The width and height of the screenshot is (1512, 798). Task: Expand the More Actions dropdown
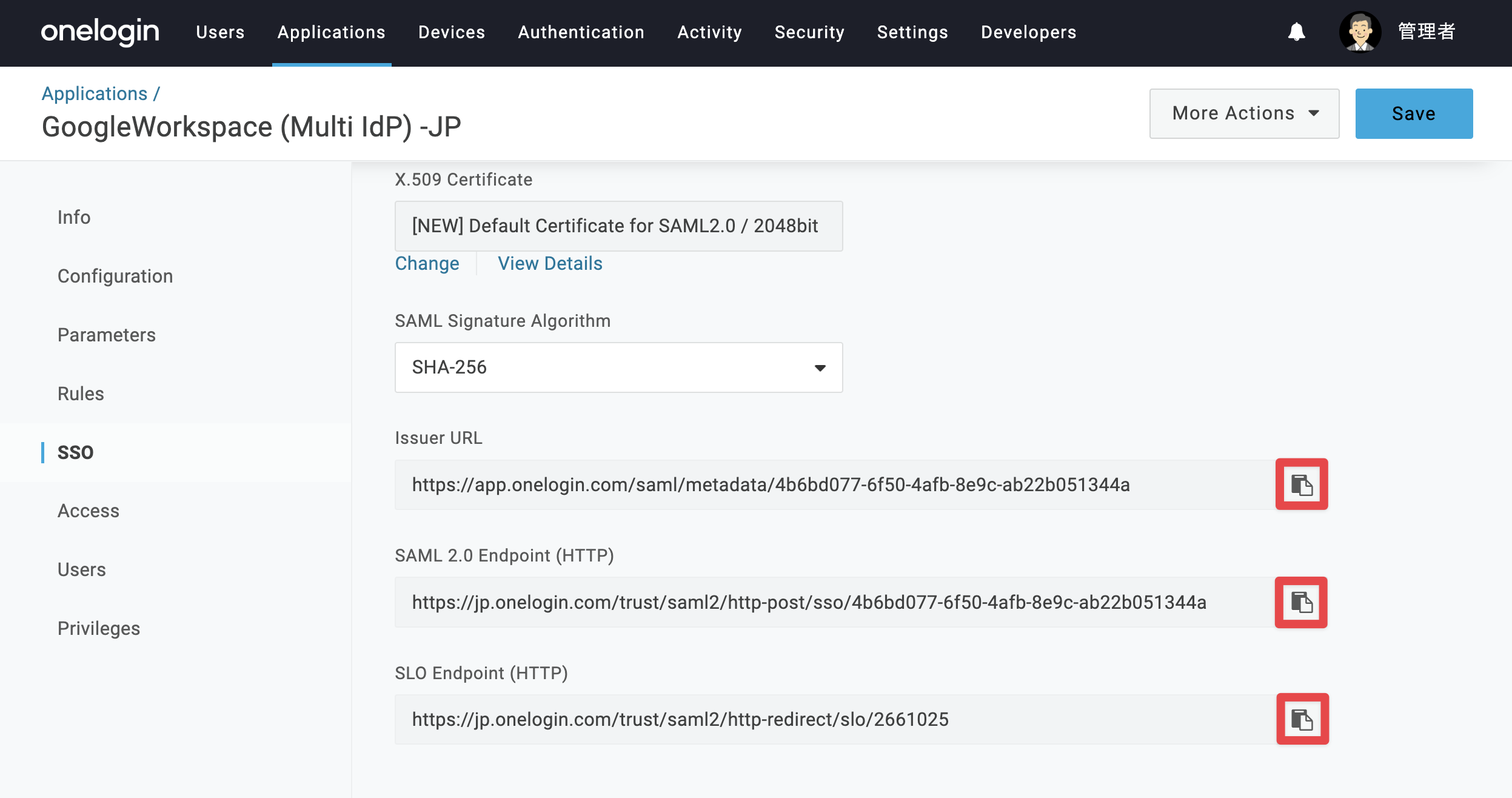(1244, 113)
